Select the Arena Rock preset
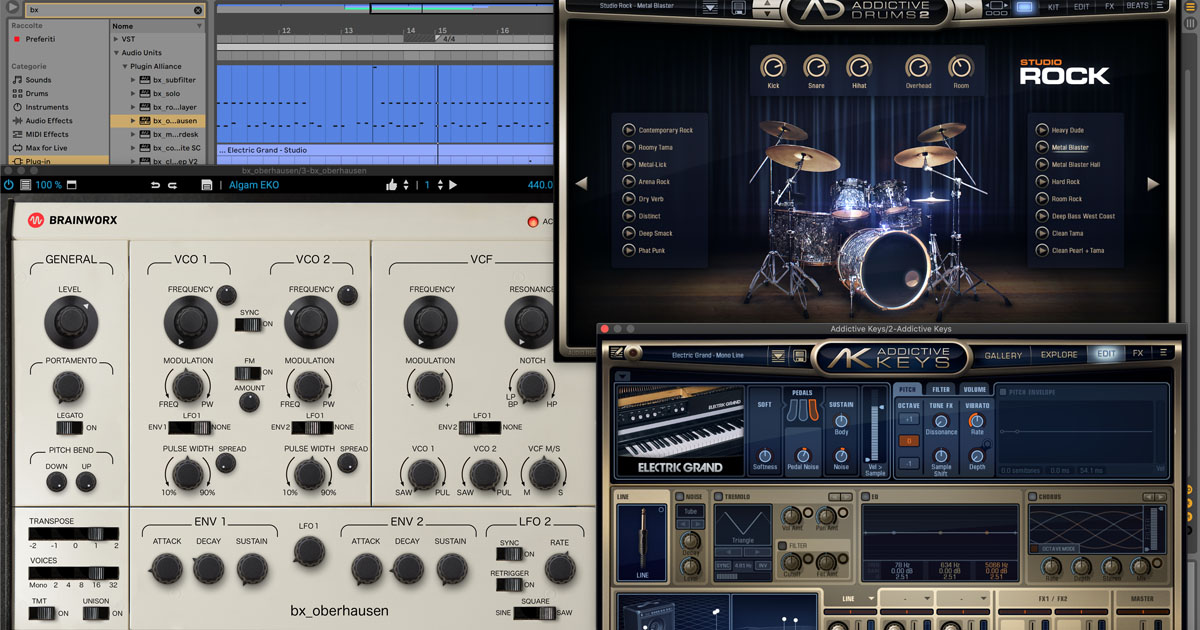This screenshot has height=630, width=1200. 654,182
